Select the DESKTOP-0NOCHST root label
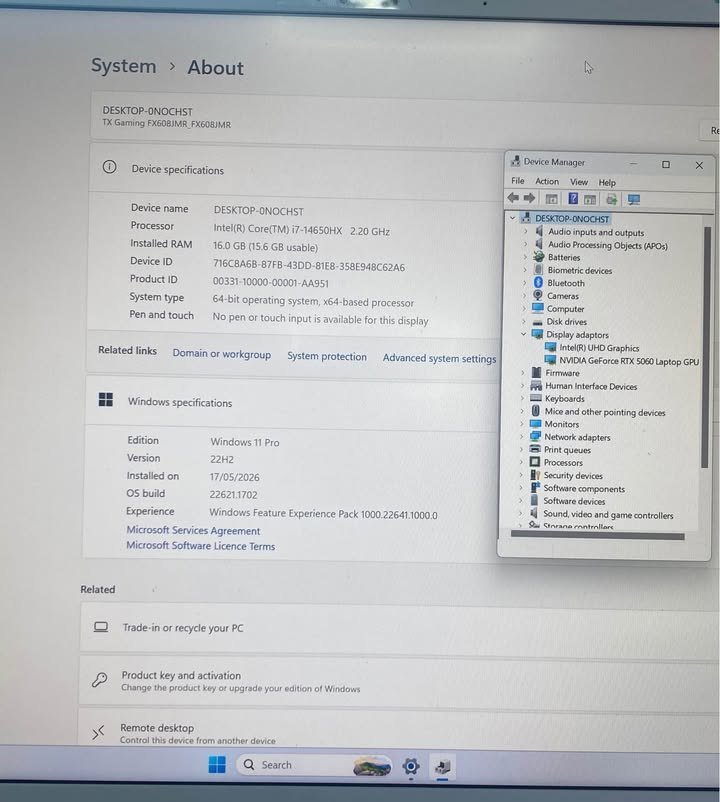This screenshot has height=802, width=720. pyautogui.click(x=572, y=219)
